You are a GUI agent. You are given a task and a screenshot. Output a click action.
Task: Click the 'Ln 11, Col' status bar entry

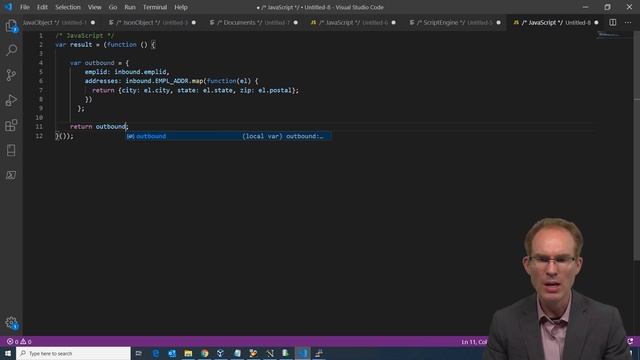pyautogui.click(x=474, y=342)
